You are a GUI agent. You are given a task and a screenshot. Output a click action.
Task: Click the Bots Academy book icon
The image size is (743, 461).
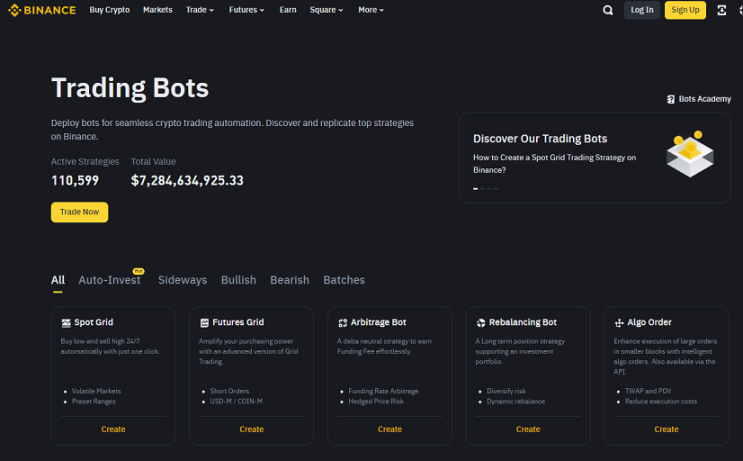pyautogui.click(x=671, y=99)
